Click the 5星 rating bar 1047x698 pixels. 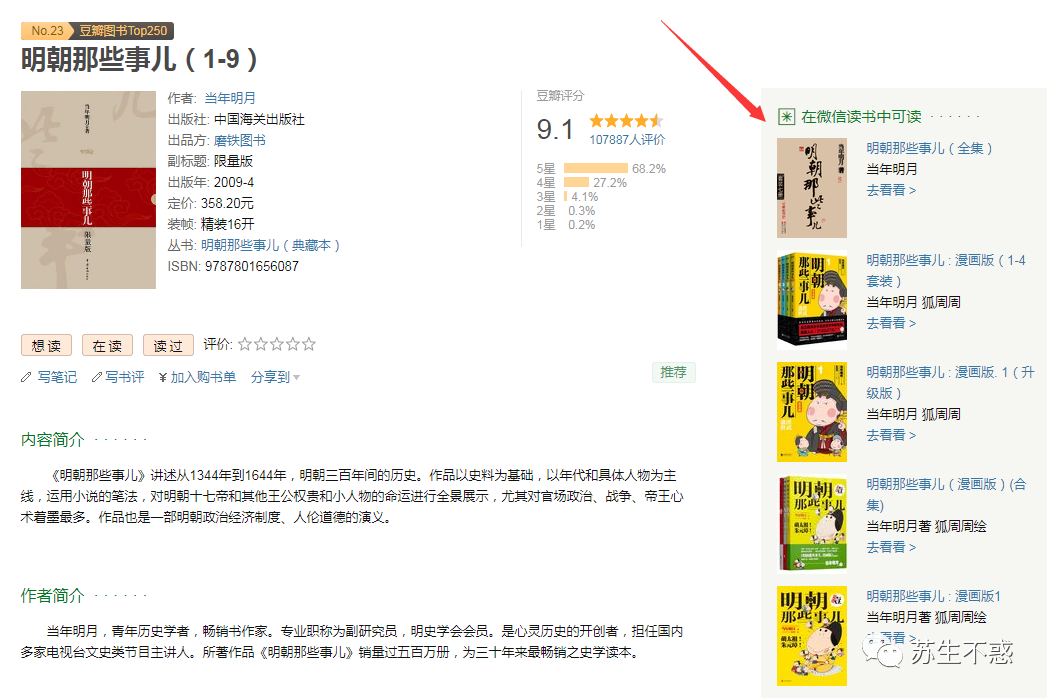pos(596,168)
